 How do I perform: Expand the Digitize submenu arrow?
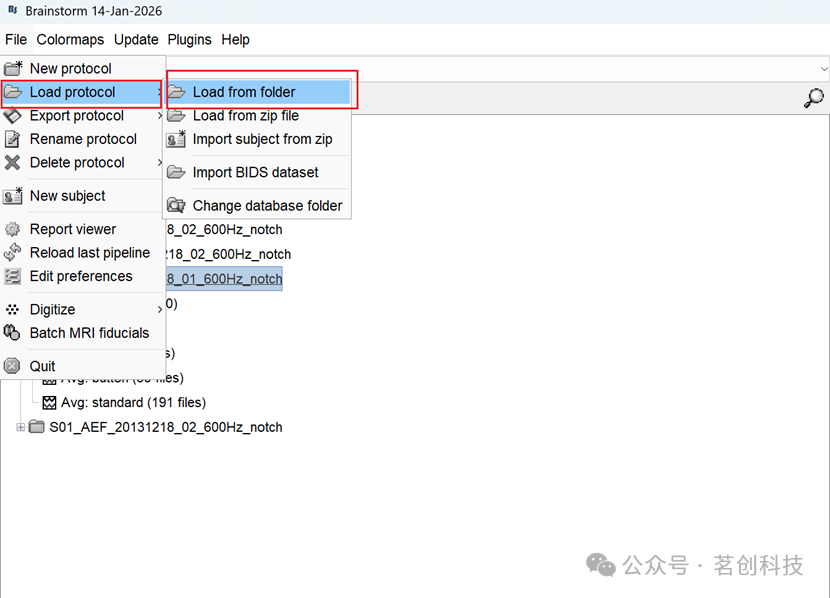click(x=159, y=310)
